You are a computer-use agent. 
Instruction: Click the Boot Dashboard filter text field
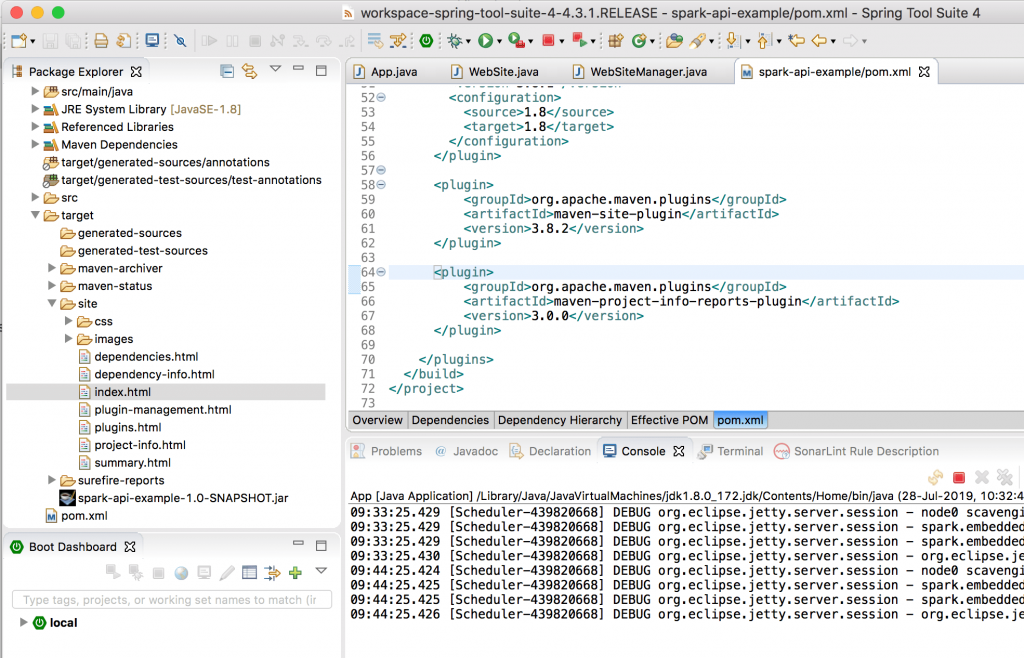(170, 600)
